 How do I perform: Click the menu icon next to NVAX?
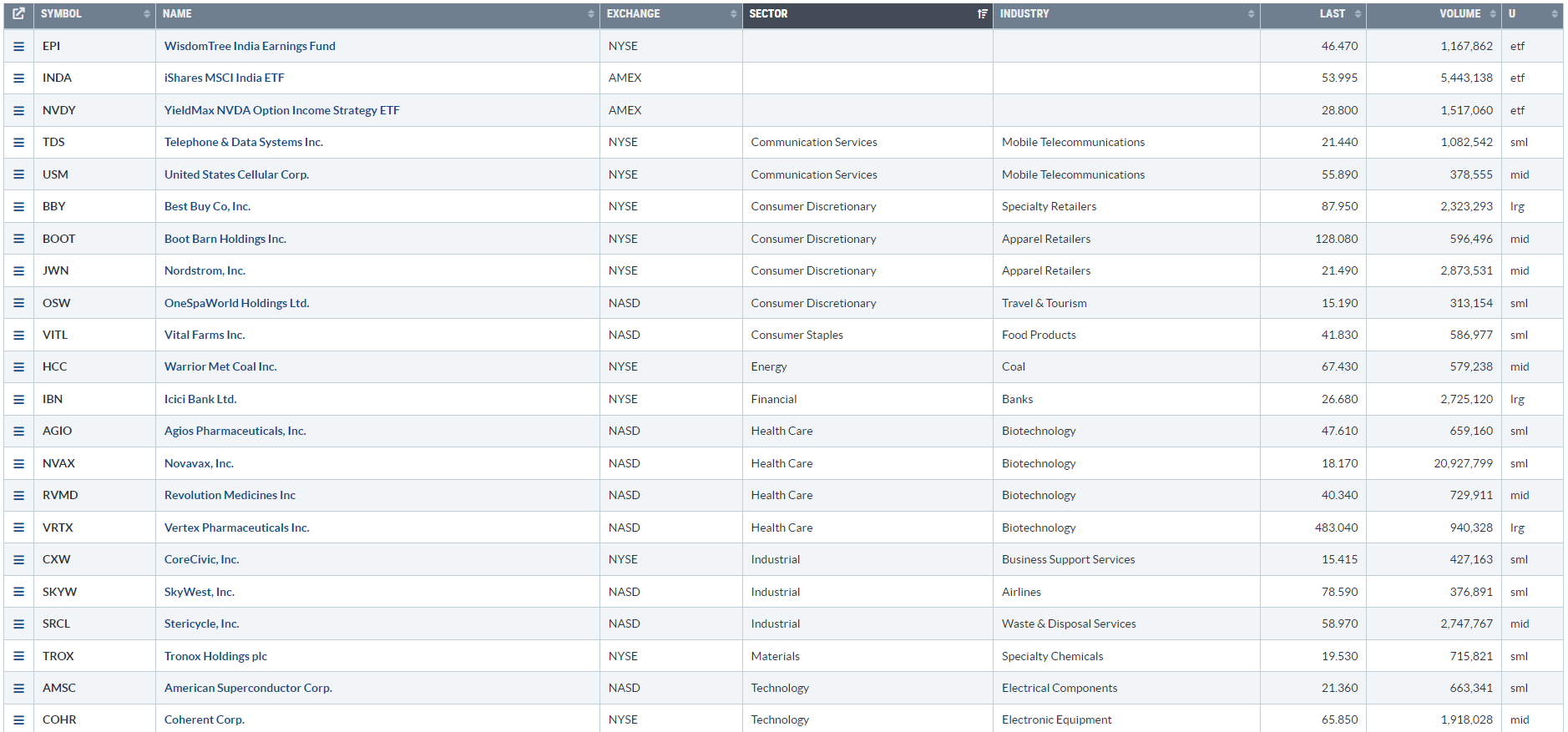coord(18,464)
